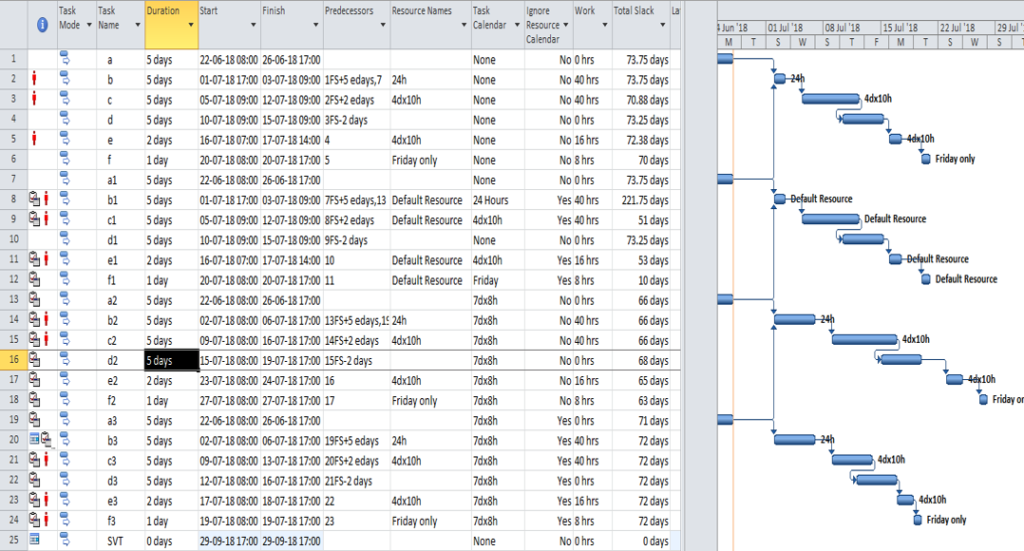The height and width of the screenshot is (551, 1024).
Task: Click the '29-09-18 17:00' Start cell for SVT
Action: (x=229, y=541)
